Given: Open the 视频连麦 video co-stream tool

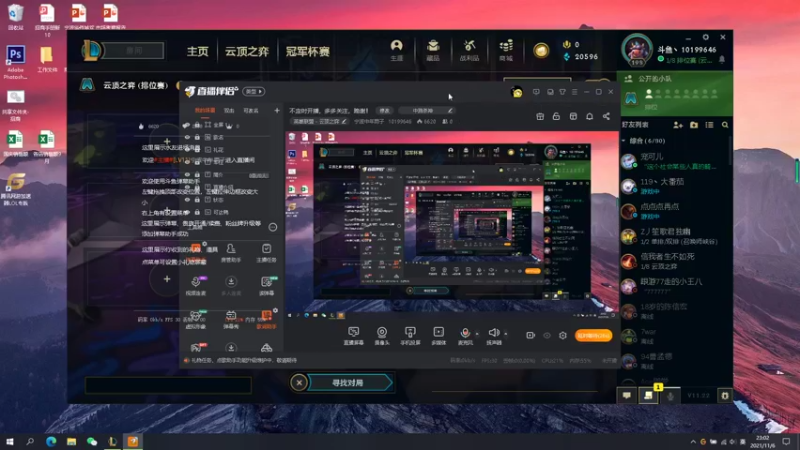Looking at the screenshot, I should tap(196, 286).
